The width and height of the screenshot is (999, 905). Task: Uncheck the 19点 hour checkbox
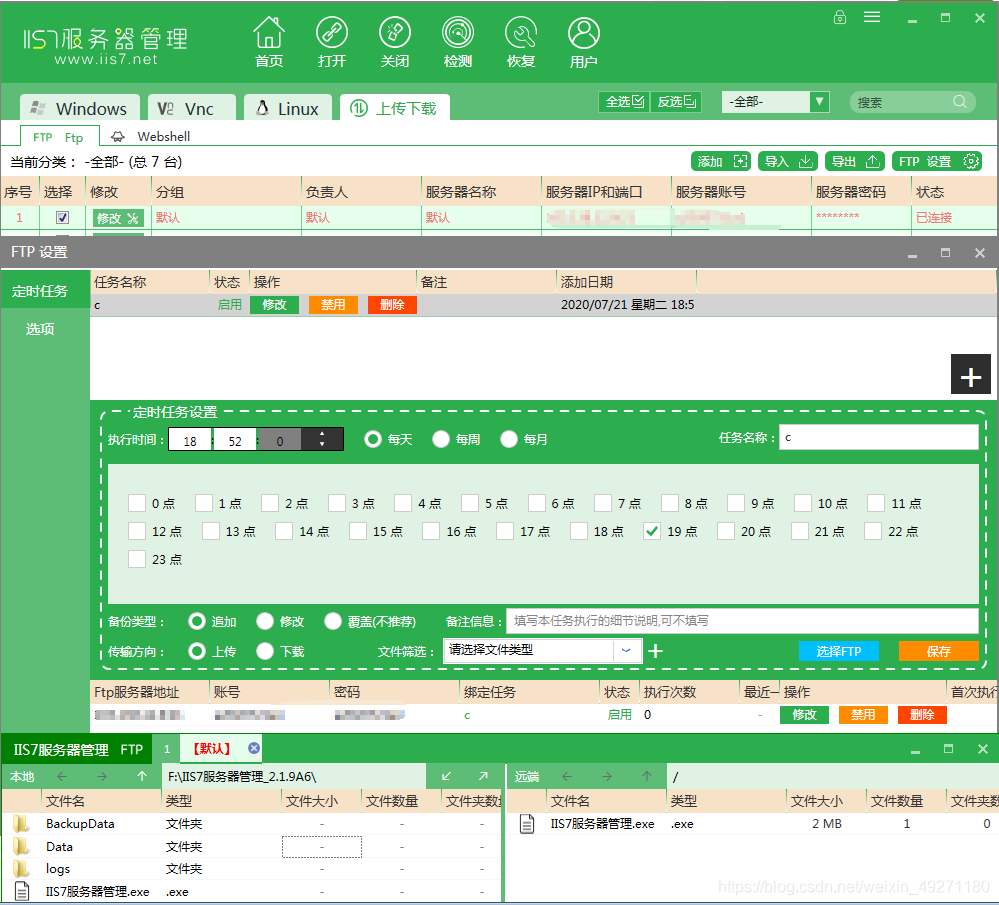click(652, 531)
